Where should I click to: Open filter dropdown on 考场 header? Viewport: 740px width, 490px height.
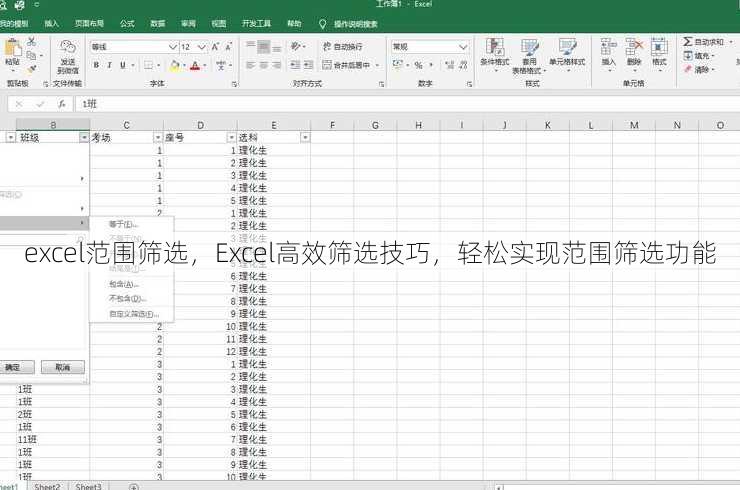(158, 137)
